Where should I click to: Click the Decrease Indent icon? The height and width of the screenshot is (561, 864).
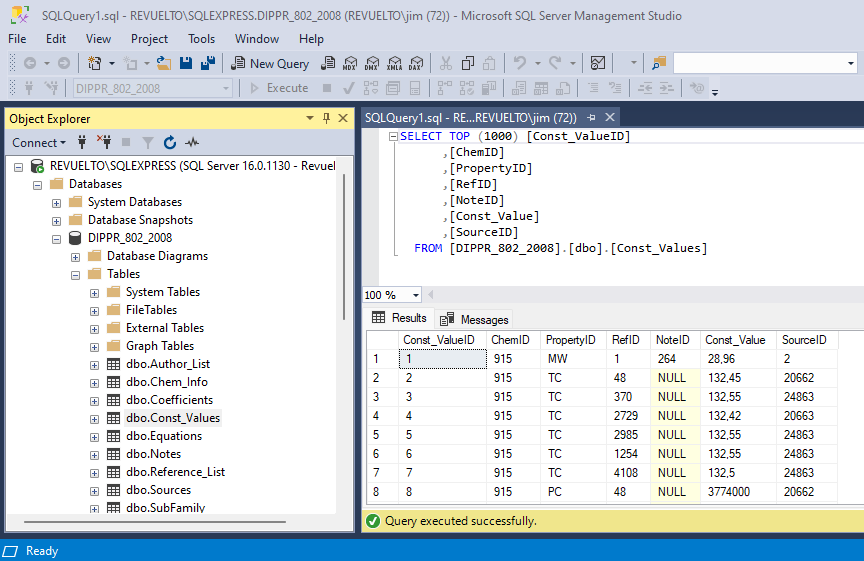645,88
